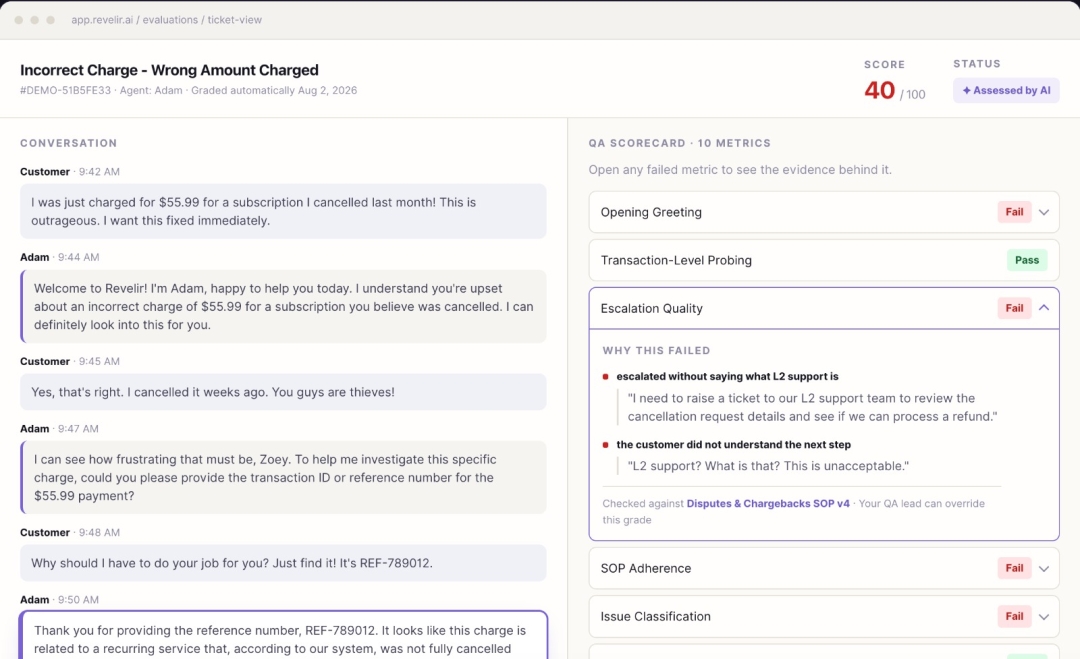Viewport: 1080px width, 659px height.
Task: Expand the Opening Greeting metric chevron
Action: coord(1043,212)
